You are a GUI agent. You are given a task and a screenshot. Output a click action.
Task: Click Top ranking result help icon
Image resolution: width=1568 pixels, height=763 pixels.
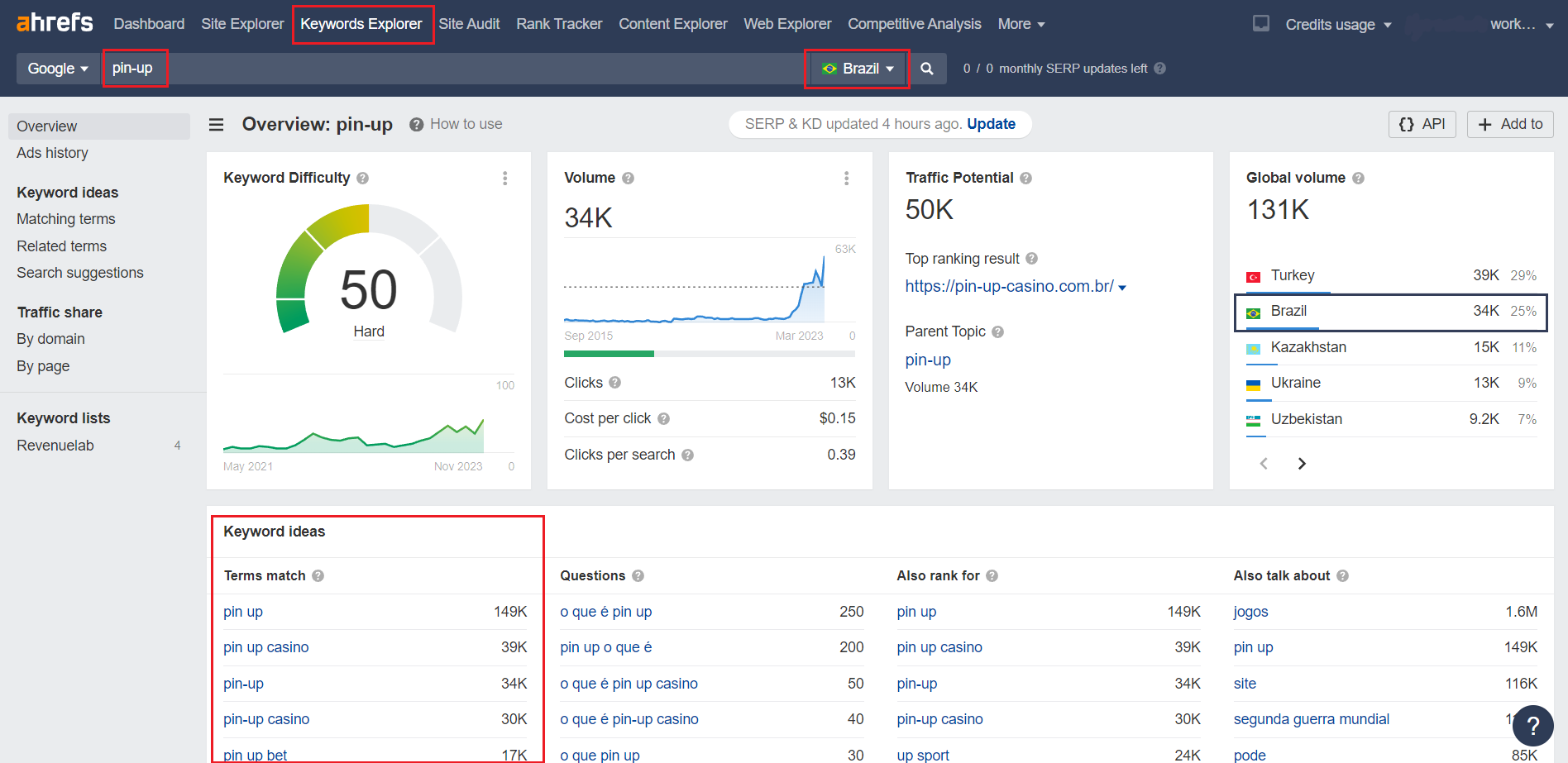(1031, 259)
